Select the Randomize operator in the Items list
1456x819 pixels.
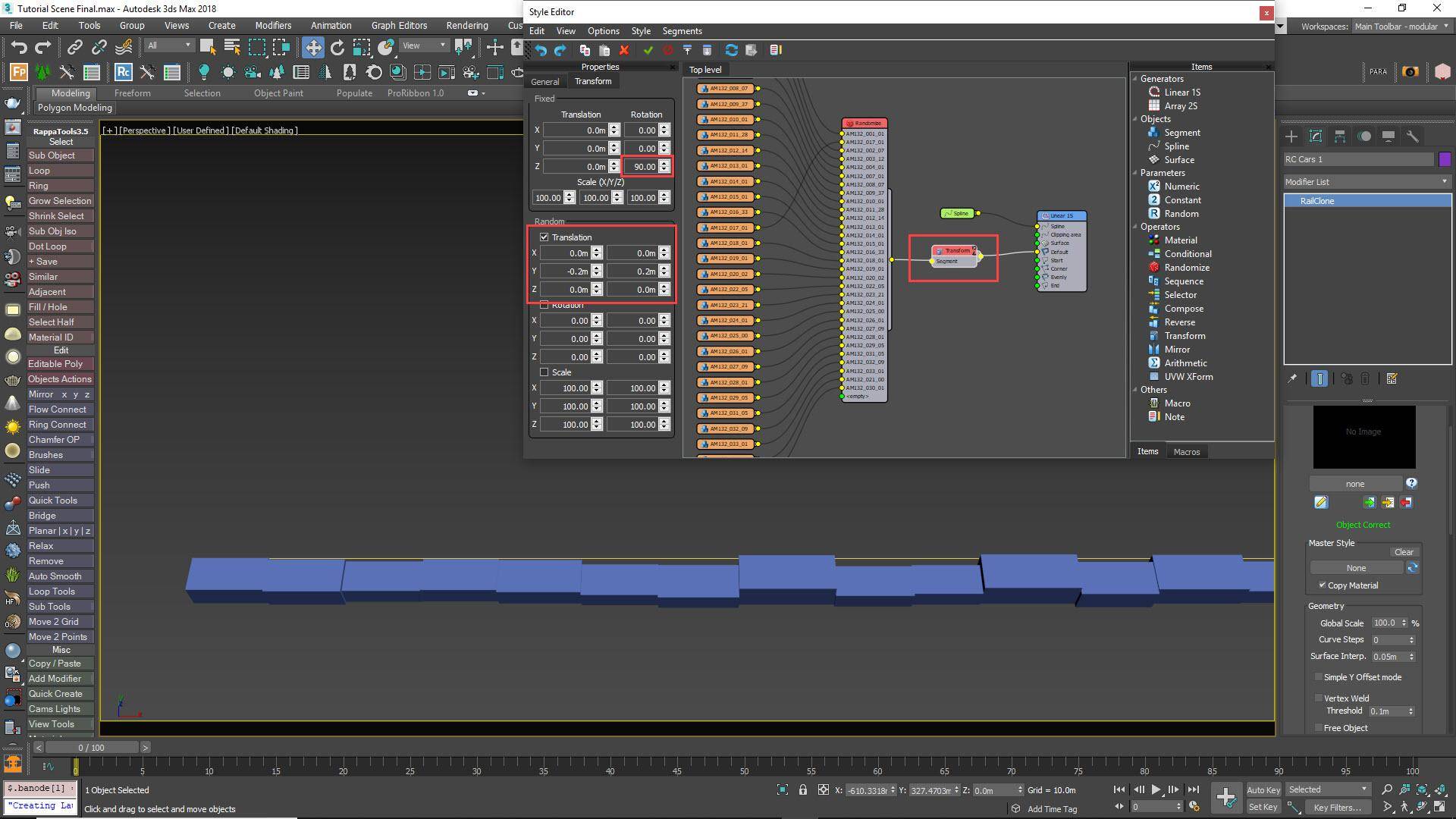coord(1186,267)
